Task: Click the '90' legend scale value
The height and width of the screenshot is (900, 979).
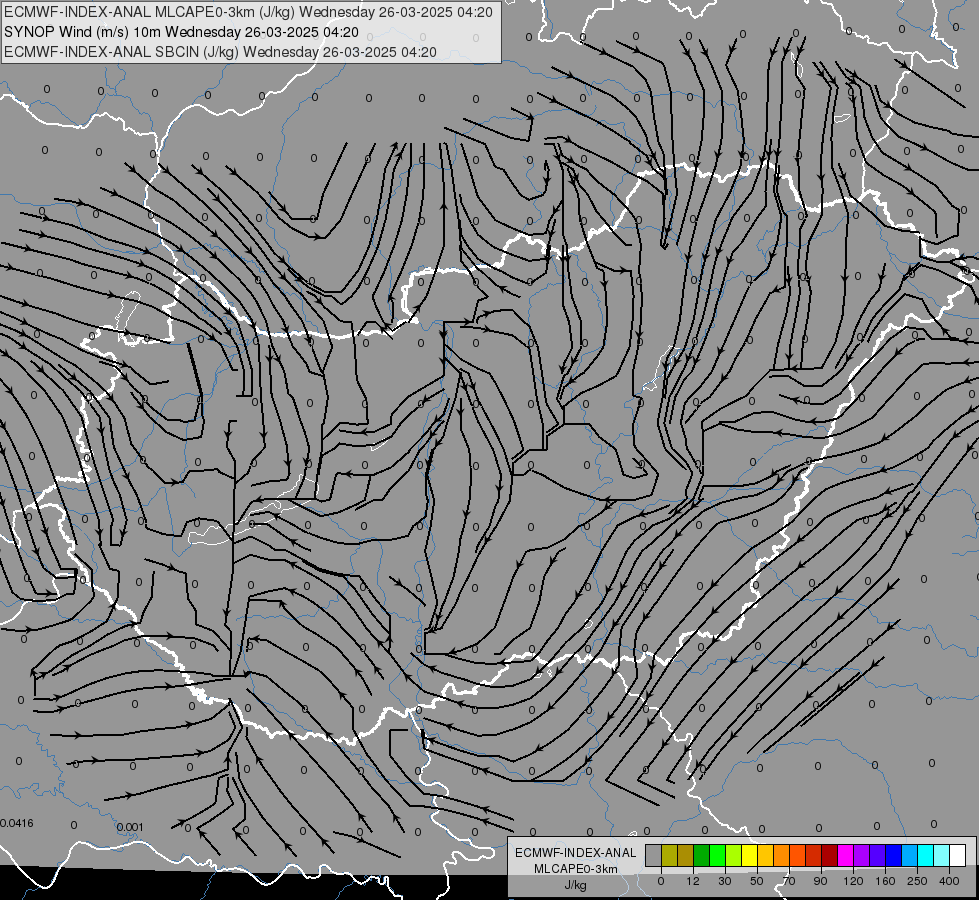Action: click(820, 881)
